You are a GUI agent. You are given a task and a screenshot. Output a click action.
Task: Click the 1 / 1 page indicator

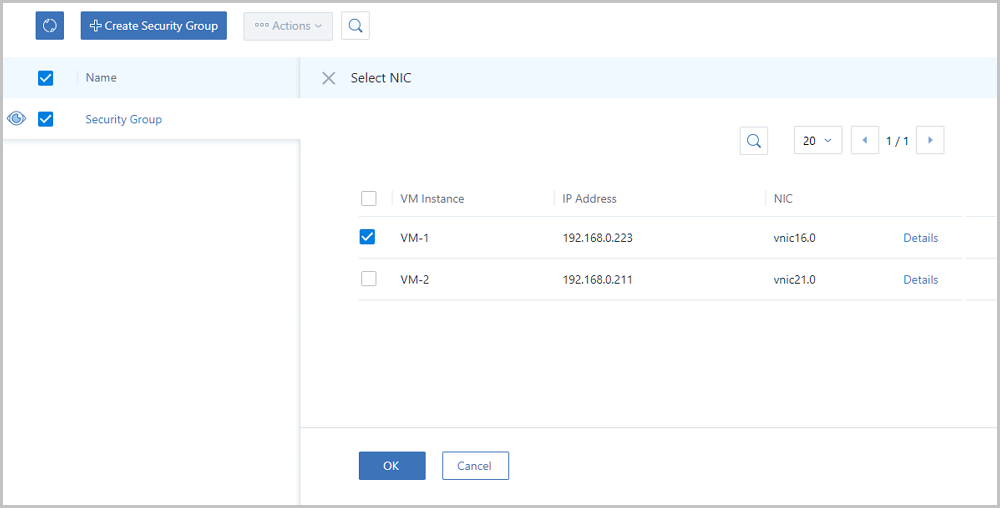(897, 141)
